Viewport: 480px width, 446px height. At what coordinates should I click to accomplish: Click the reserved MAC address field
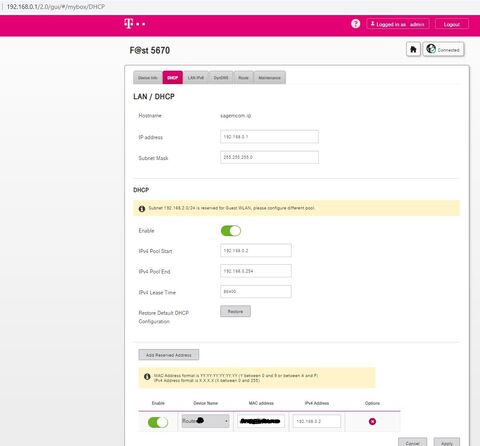point(261,421)
